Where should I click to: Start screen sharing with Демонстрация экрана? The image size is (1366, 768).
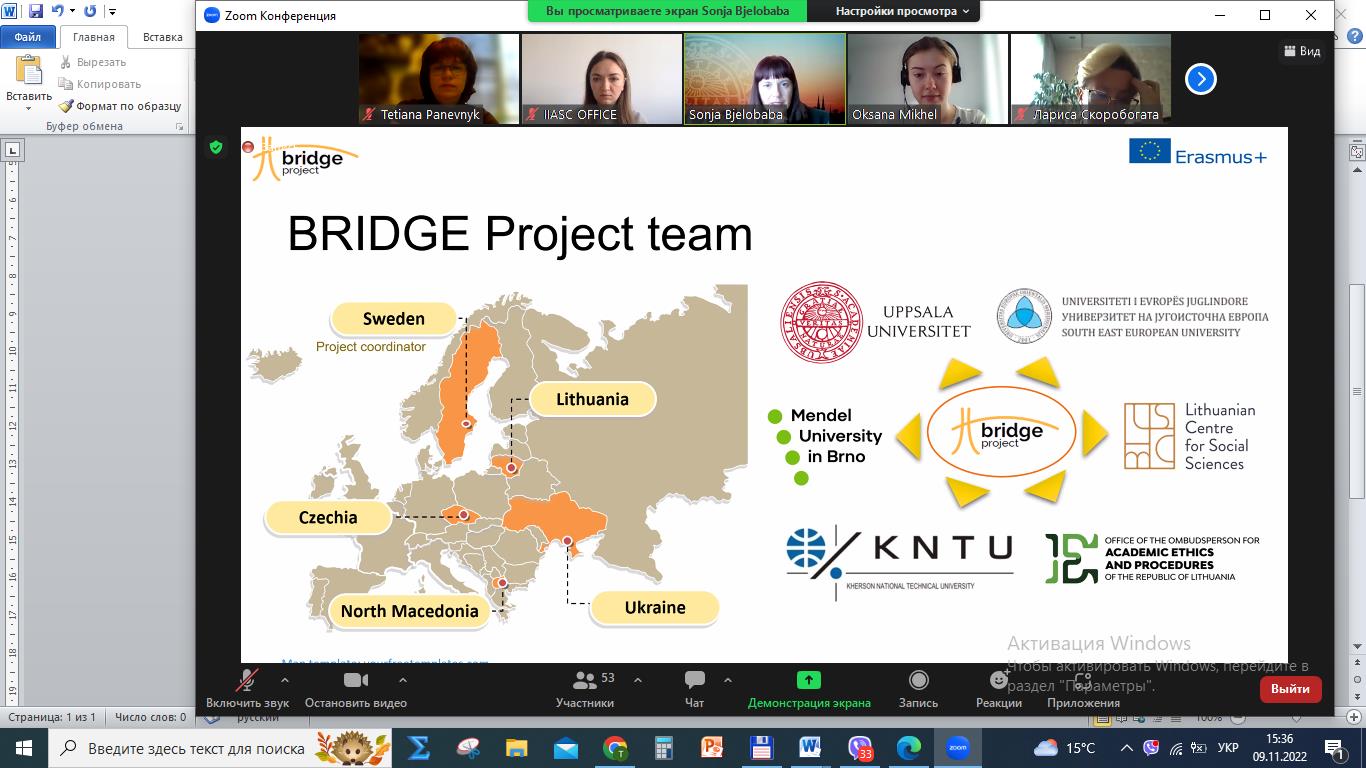pos(808,688)
